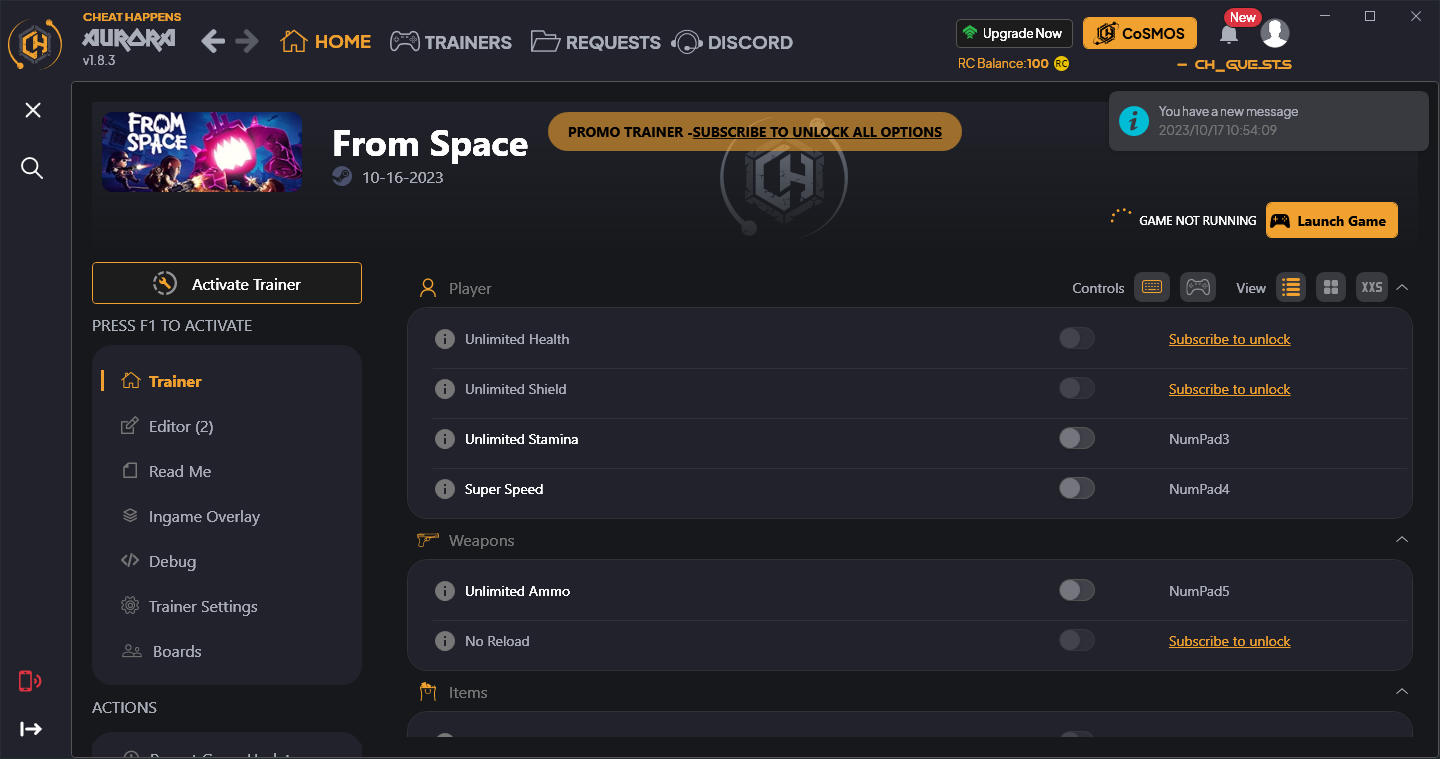Toggle No Reload switch
The width and height of the screenshot is (1440, 759).
pyautogui.click(x=1077, y=640)
